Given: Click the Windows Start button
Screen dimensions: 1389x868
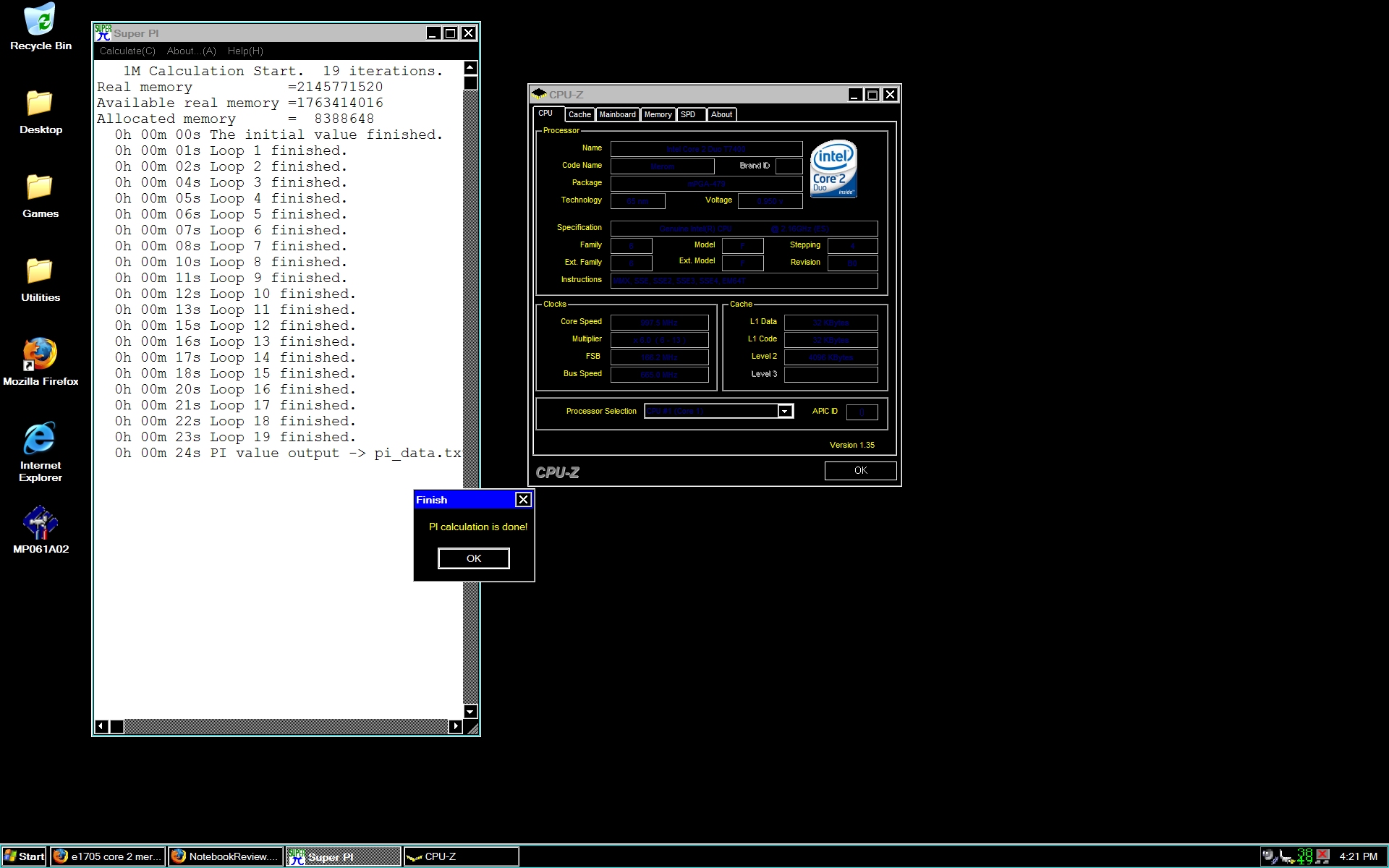Looking at the screenshot, I should (24, 856).
